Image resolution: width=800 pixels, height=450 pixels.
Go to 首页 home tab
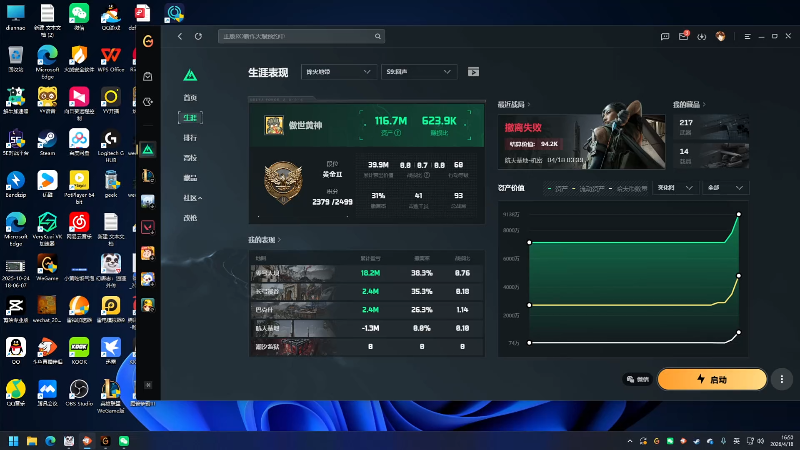tap(190, 97)
